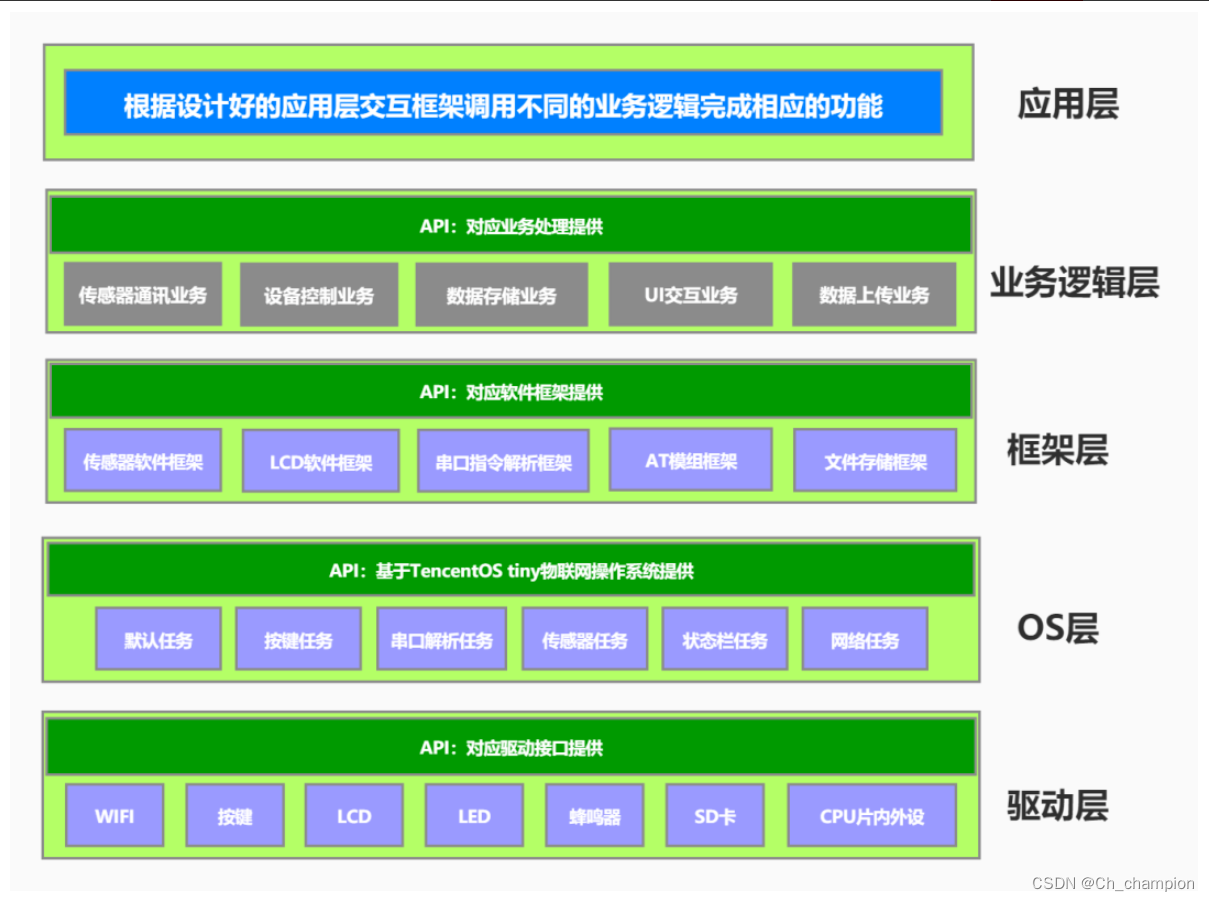Select the 数据上传业务 block
This screenshot has width=1209, height=901.
[x=875, y=294]
